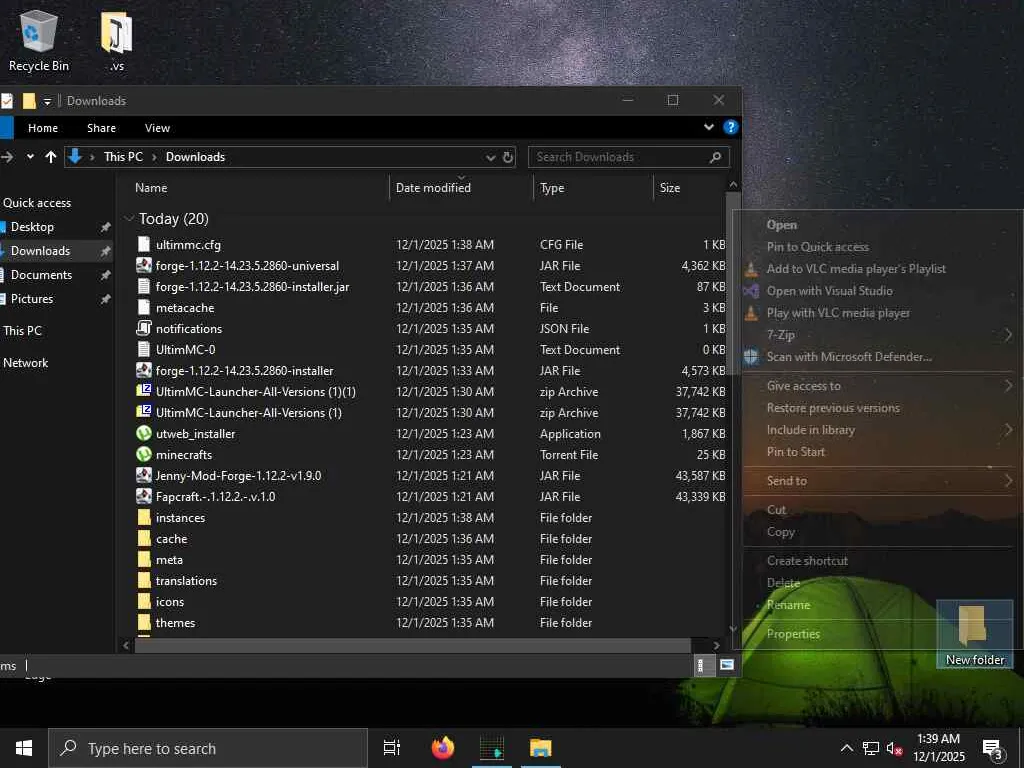Select Downloads in Quick access
The width and height of the screenshot is (1024, 768).
tap(40, 251)
